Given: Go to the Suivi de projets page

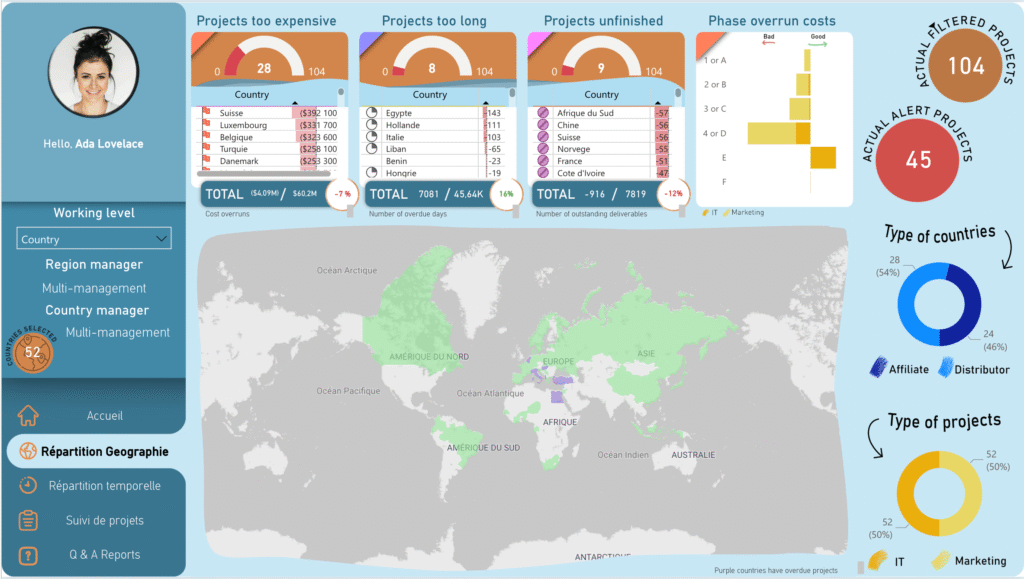Looking at the screenshot, I should tap(105, 520).
